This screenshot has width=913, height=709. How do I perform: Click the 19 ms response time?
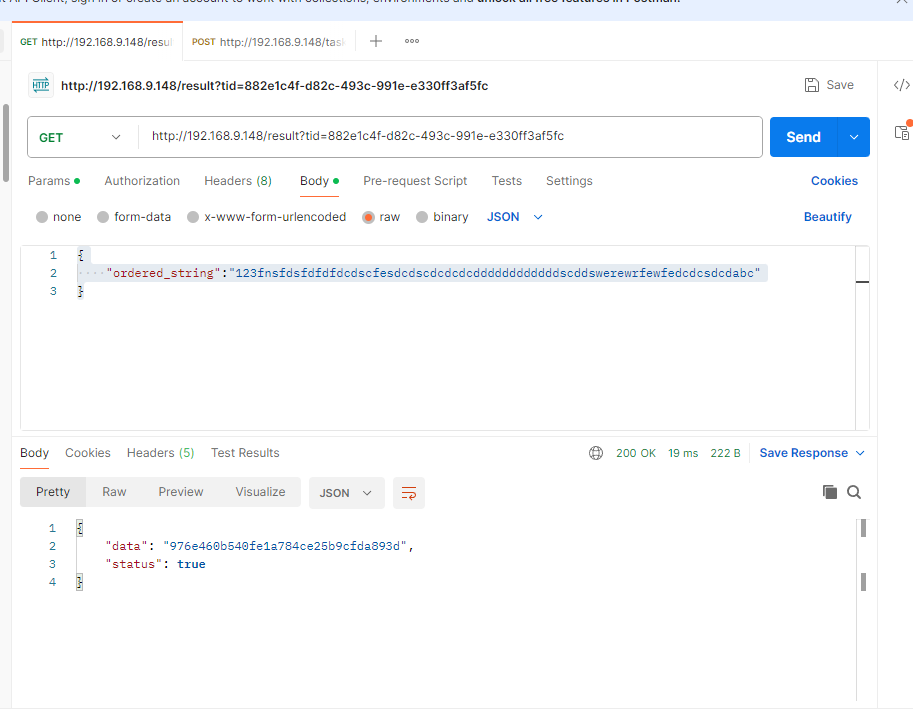pos(683,453)
